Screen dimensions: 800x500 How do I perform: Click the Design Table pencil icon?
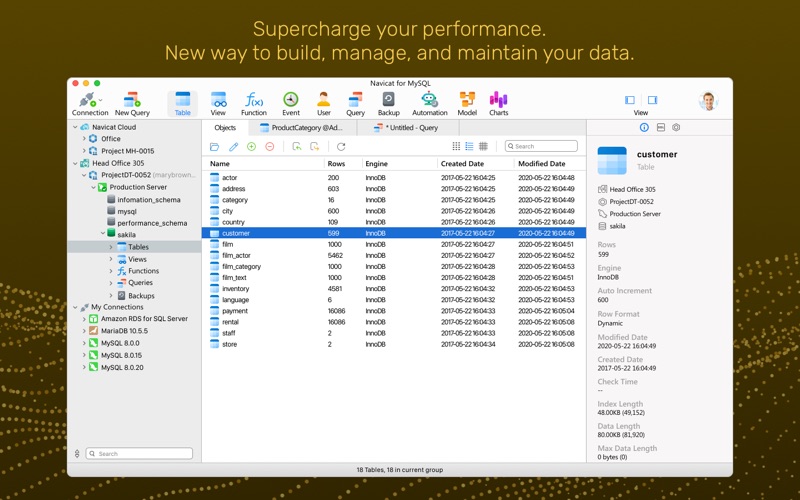tap(233, 147)
